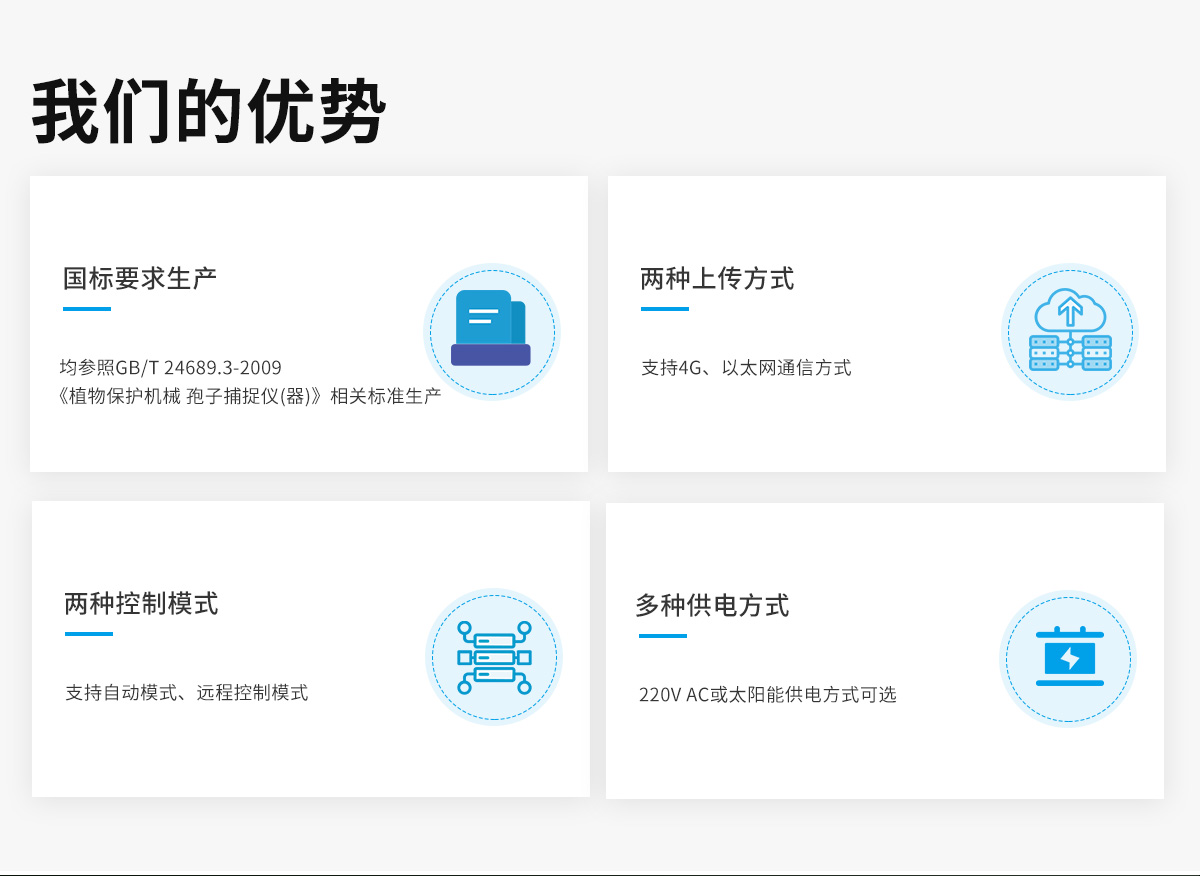The height and width of the screenshot is (876, 1200).
Task: Click the battery icon for 多种供电方式
Action: tap(1067, 658)
